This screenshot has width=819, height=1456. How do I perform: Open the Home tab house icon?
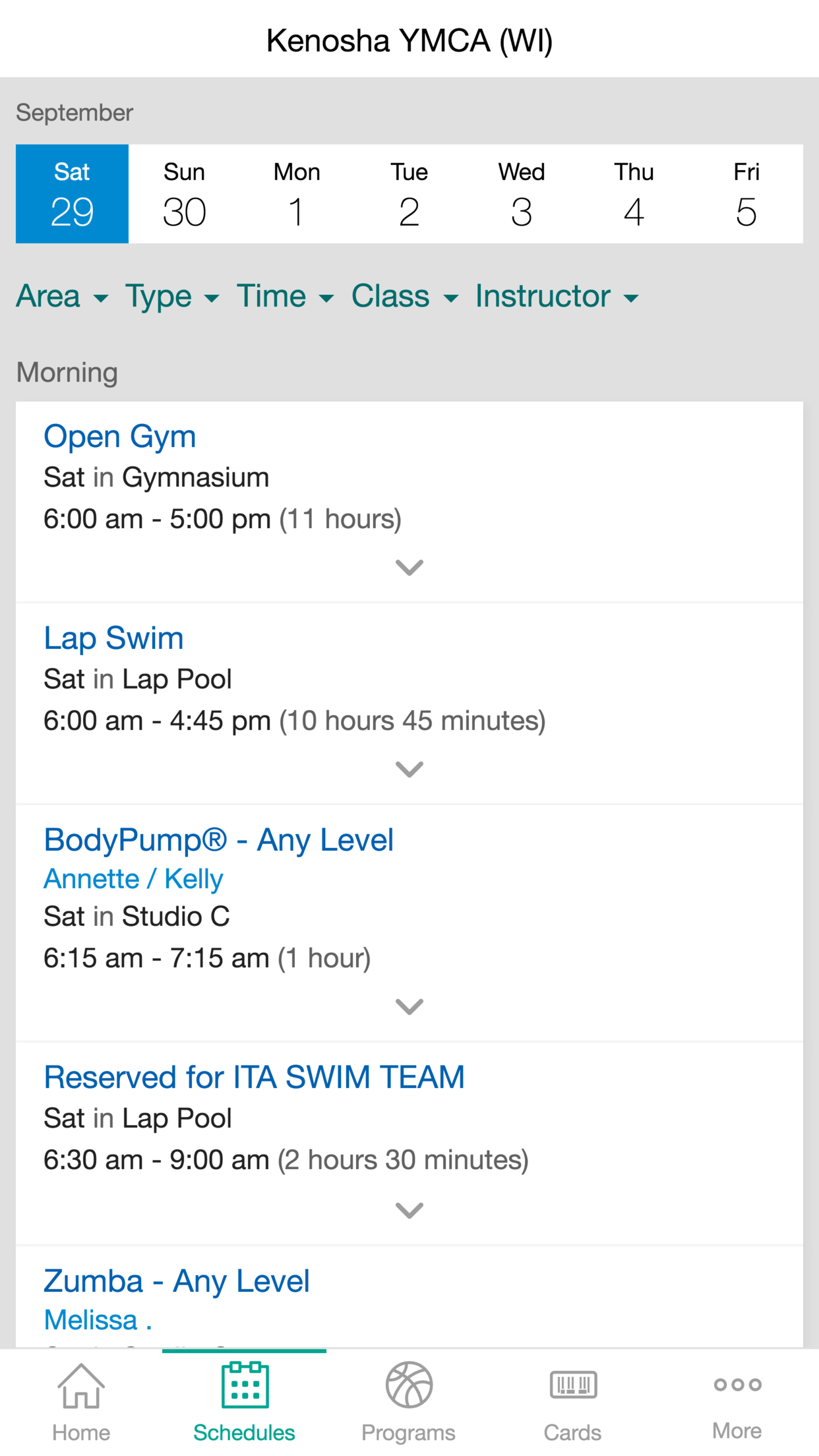[x=81, y=1385]
